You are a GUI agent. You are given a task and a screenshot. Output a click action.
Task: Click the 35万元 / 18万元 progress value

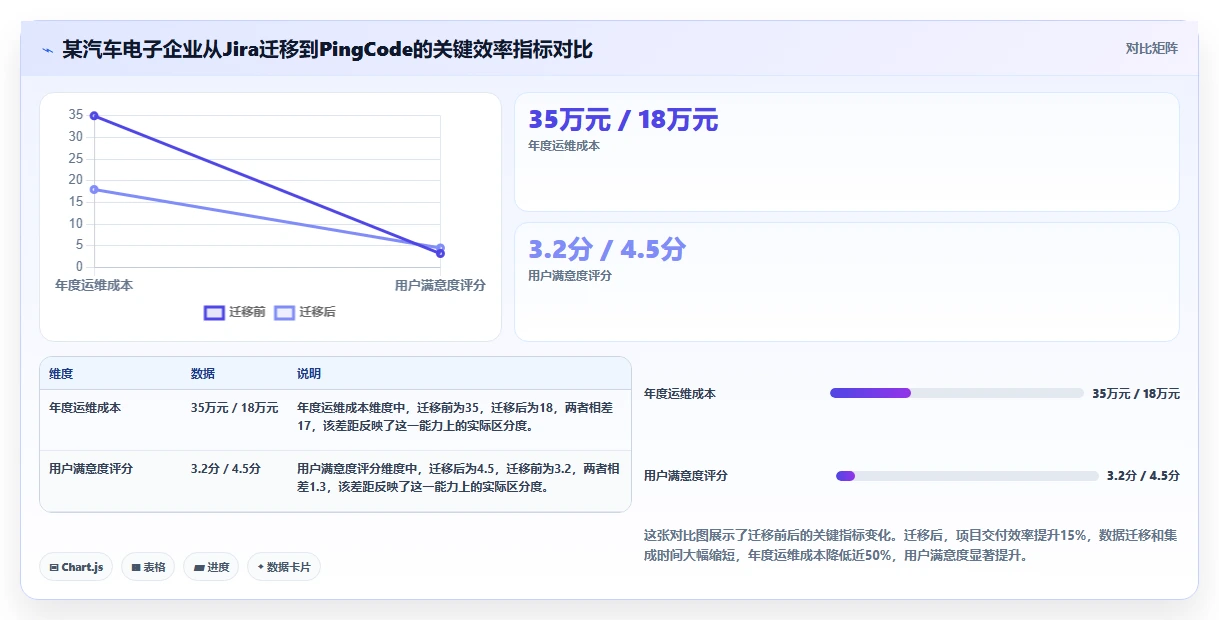[1136, 394]
